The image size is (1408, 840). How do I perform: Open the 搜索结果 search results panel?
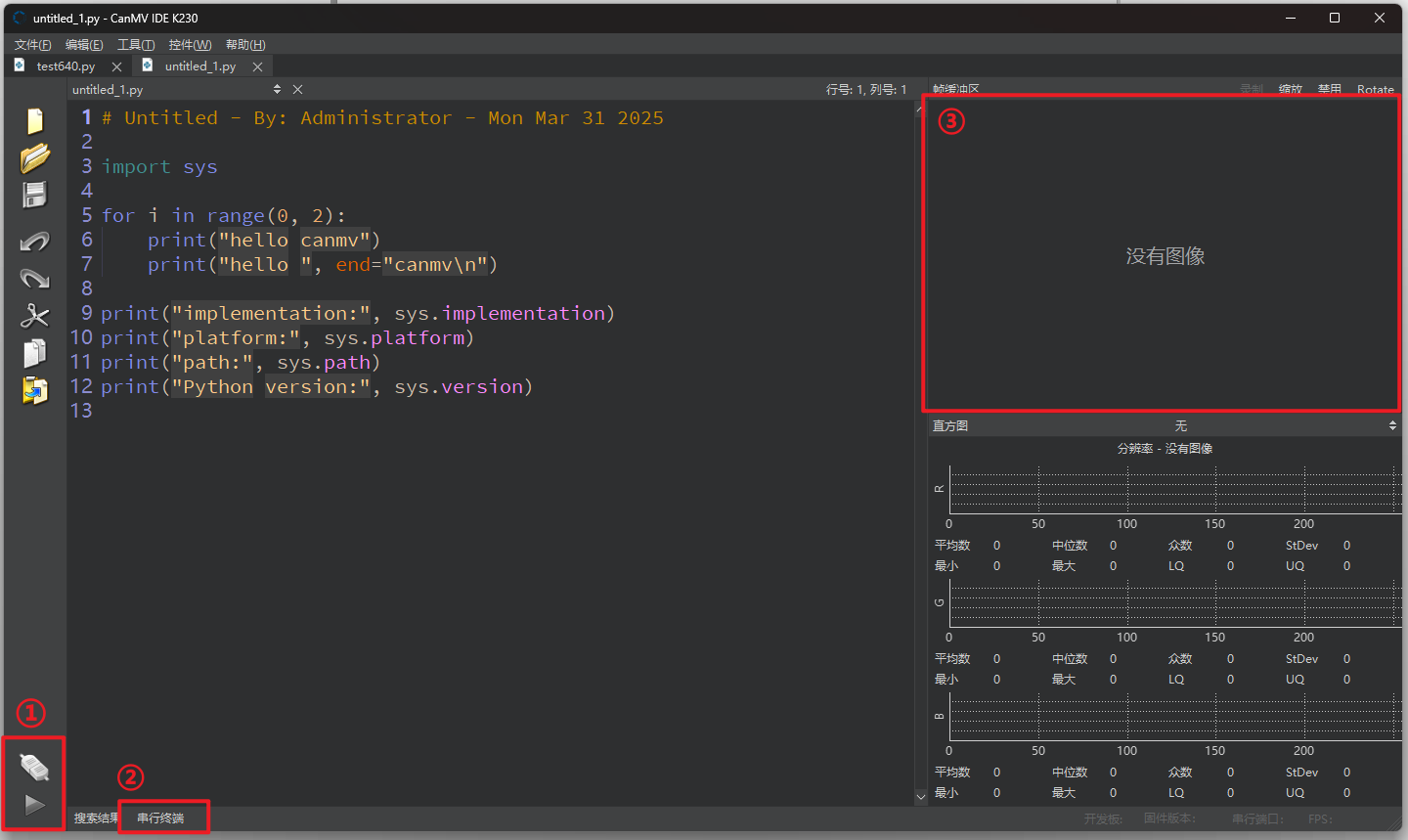(x=95, y=818)
